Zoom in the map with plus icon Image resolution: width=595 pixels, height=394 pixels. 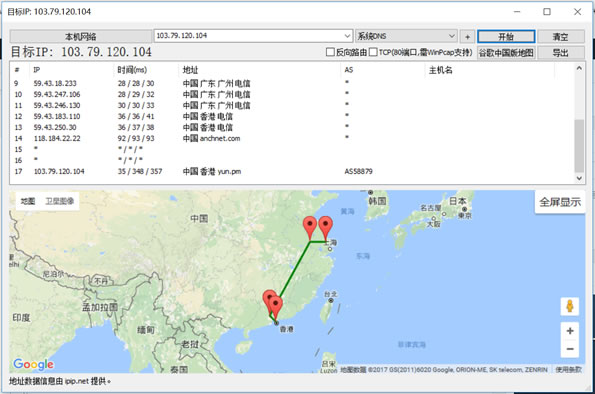pos(570,331)
